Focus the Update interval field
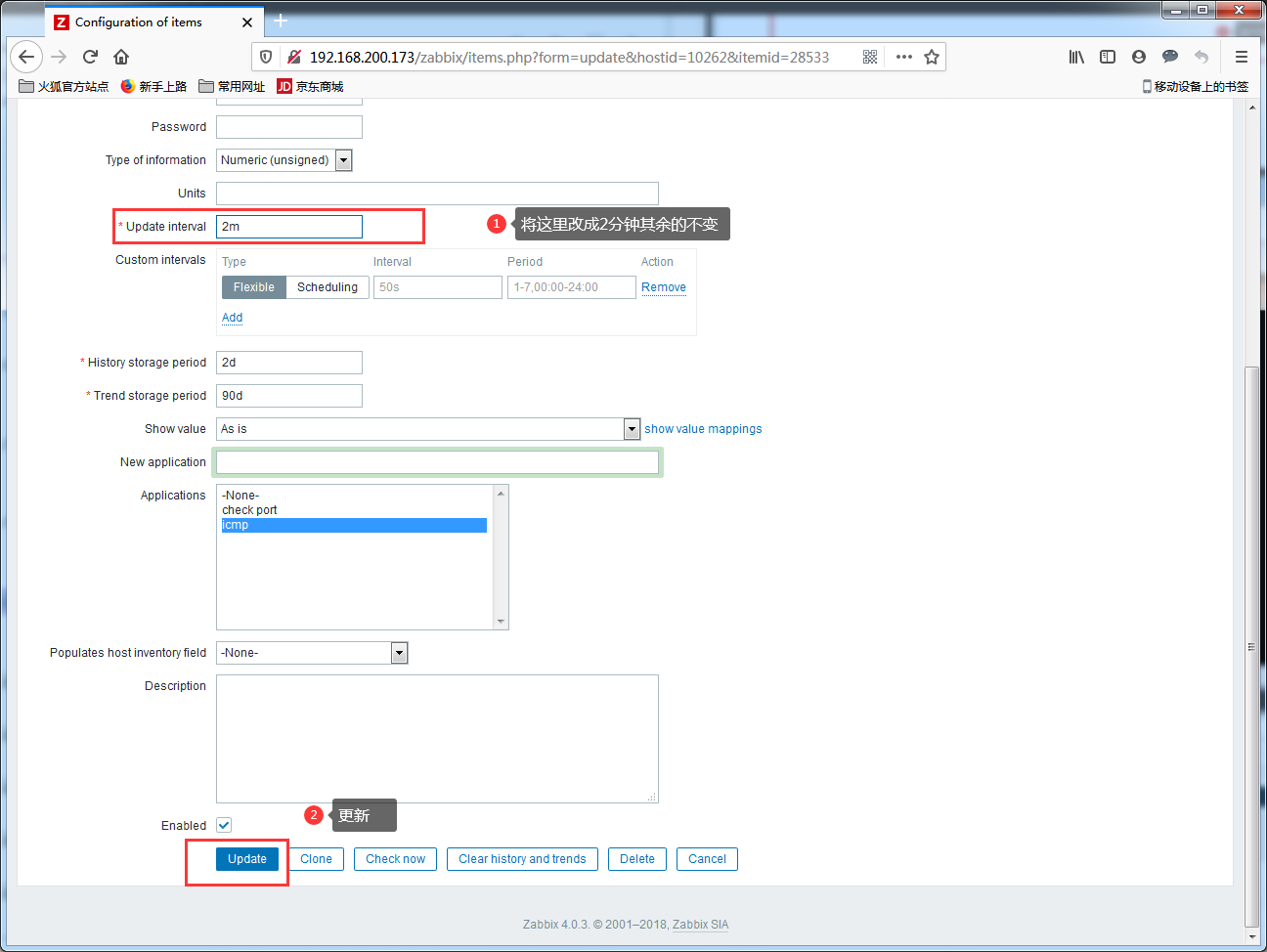The image size is (1267, 952). point(289,227)
